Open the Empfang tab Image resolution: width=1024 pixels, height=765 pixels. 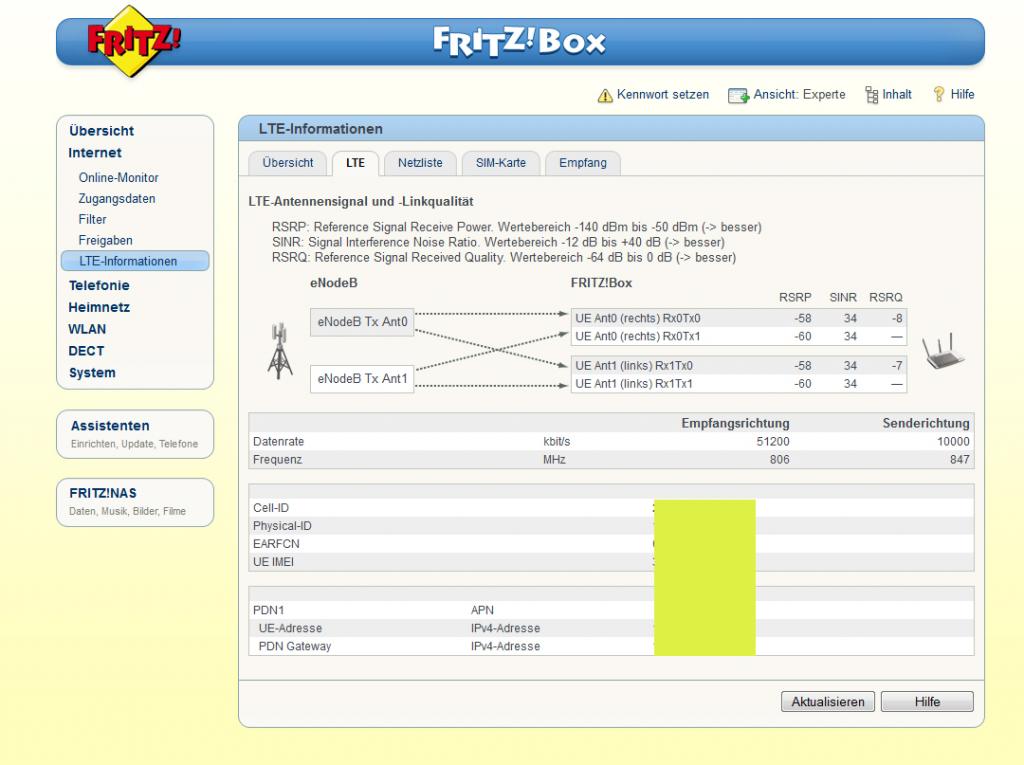(x=583, y=162)
